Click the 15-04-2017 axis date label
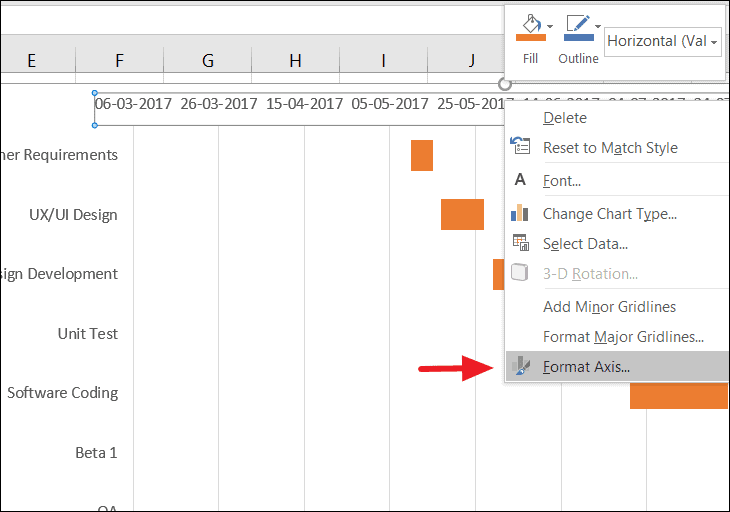This screenshot has height=512, width=730. coord(304,103)
